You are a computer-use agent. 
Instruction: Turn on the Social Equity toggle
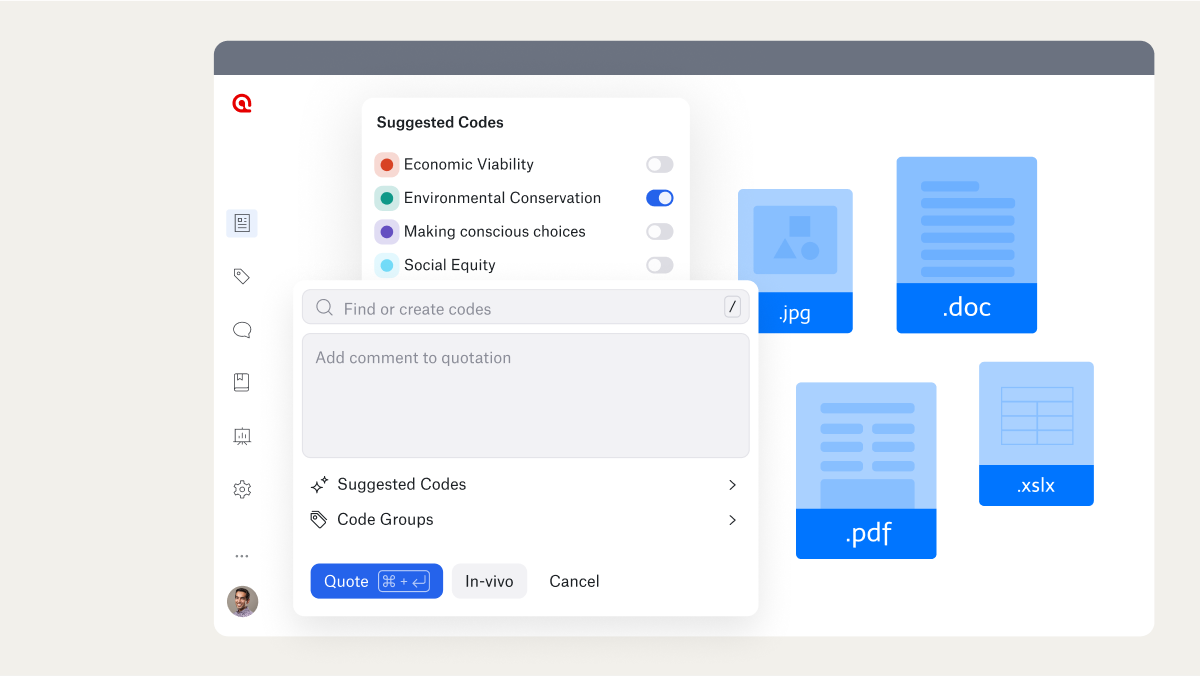(658, 265)
